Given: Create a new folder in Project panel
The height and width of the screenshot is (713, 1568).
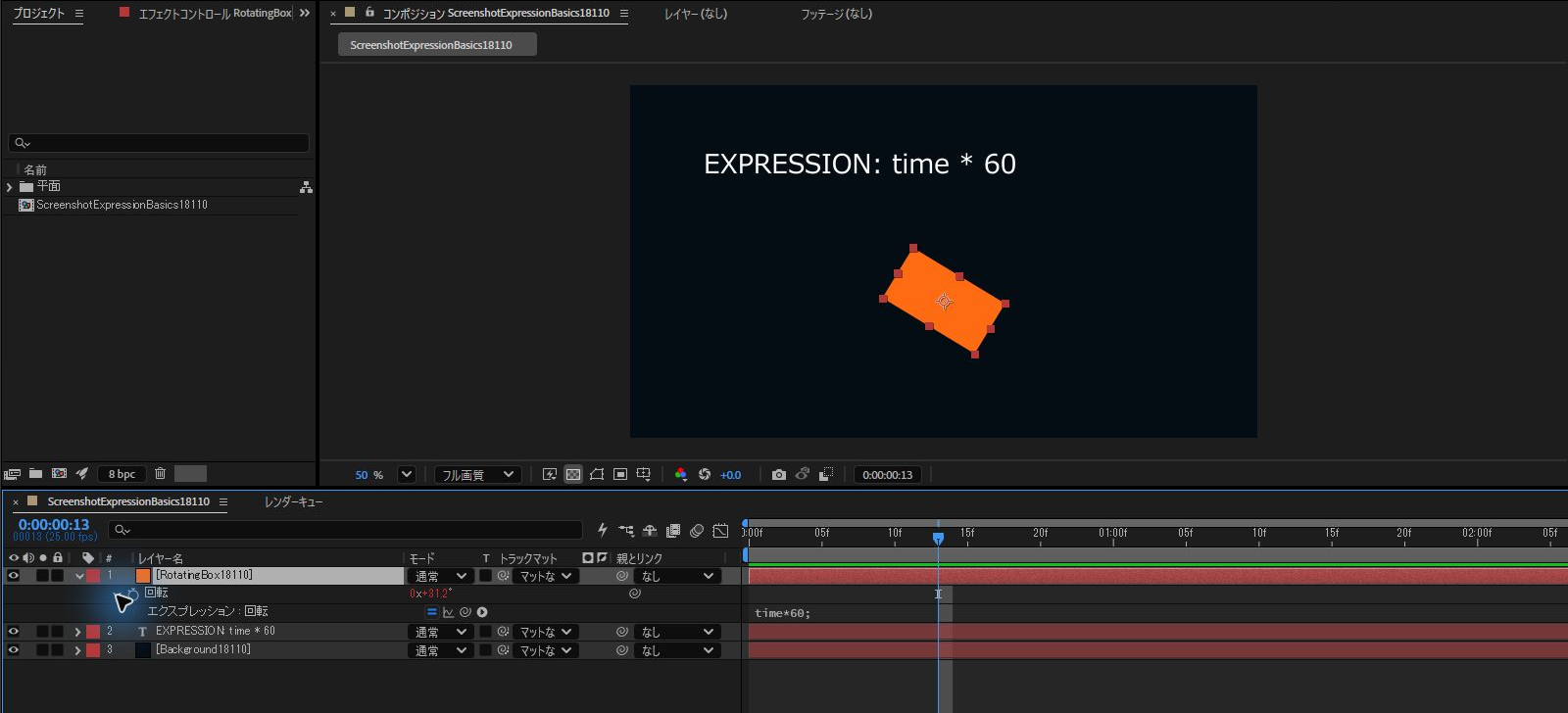Looking at the screenshot, I should coord(35,473).
